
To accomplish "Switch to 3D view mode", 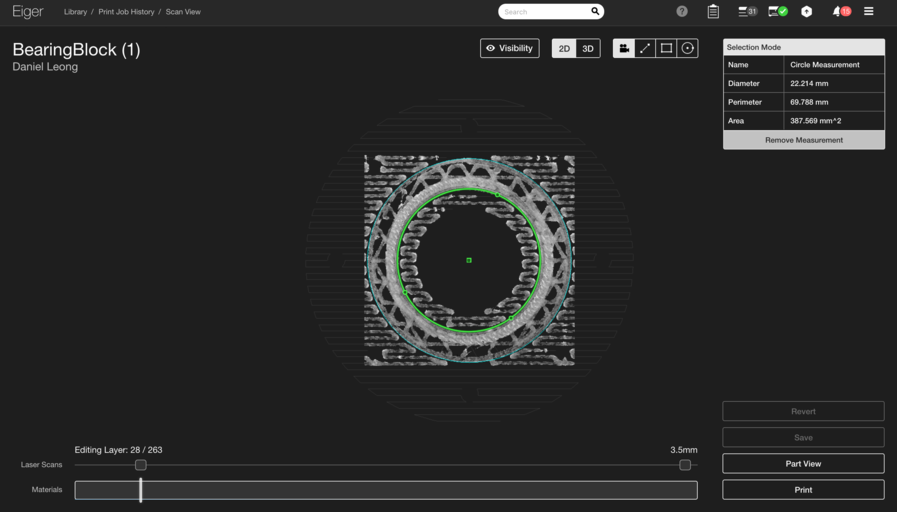I will 588,48.
